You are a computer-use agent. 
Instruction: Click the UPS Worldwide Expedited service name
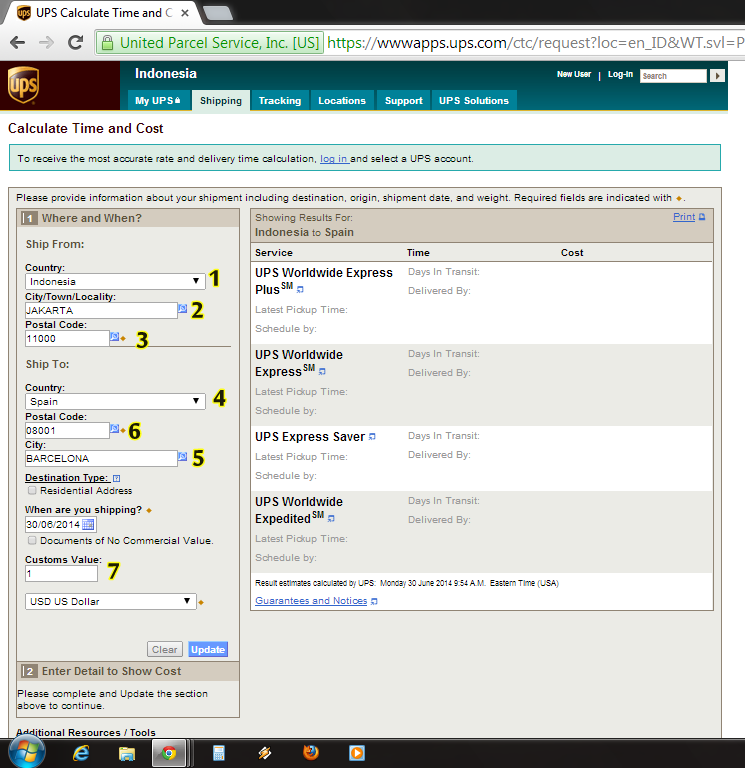point(299,510)
